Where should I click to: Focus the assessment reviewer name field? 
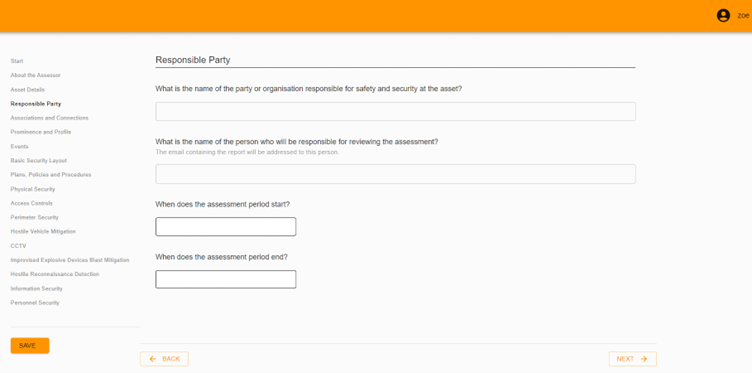tap(395, 174)
